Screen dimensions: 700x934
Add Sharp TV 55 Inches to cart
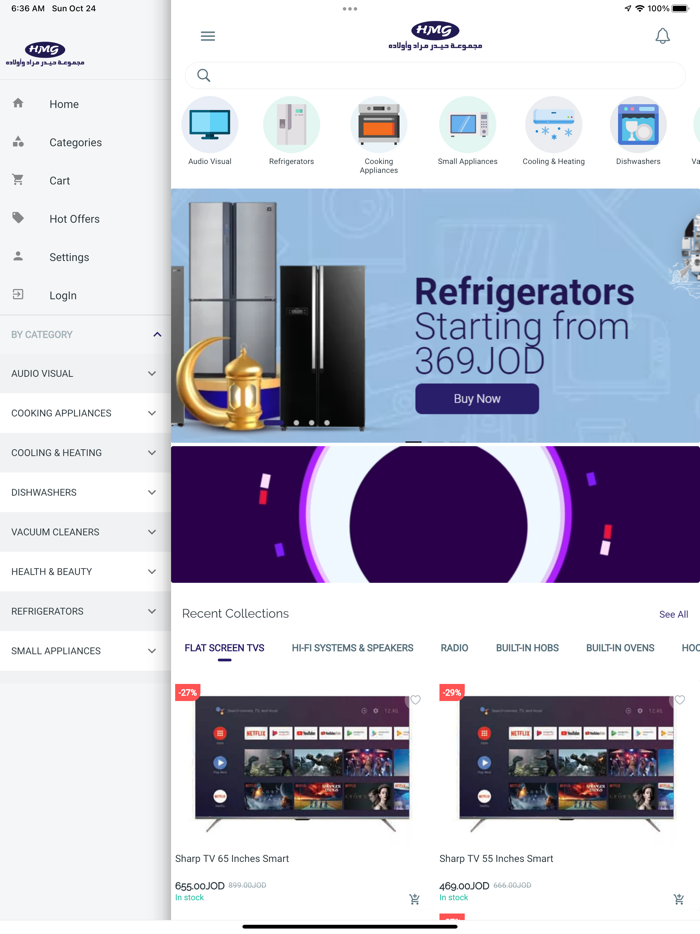tap(679, 899)
